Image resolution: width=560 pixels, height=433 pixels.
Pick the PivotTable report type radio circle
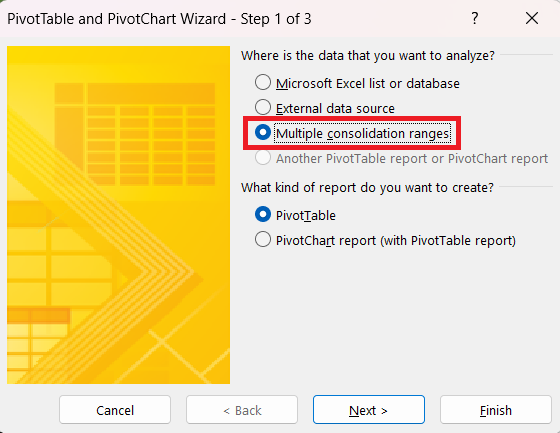point(263,214)
